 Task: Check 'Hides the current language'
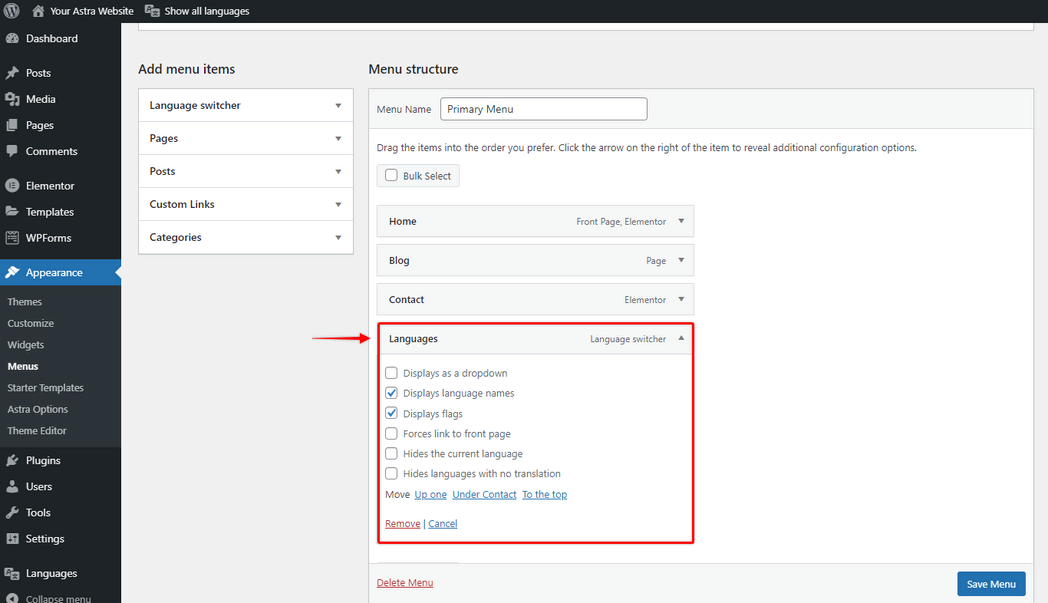(391, 453)
